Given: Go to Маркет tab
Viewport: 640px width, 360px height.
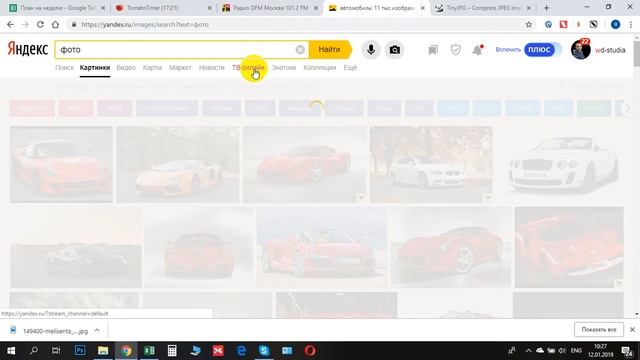Looking at the screenshot, I should tap(180, 68).
